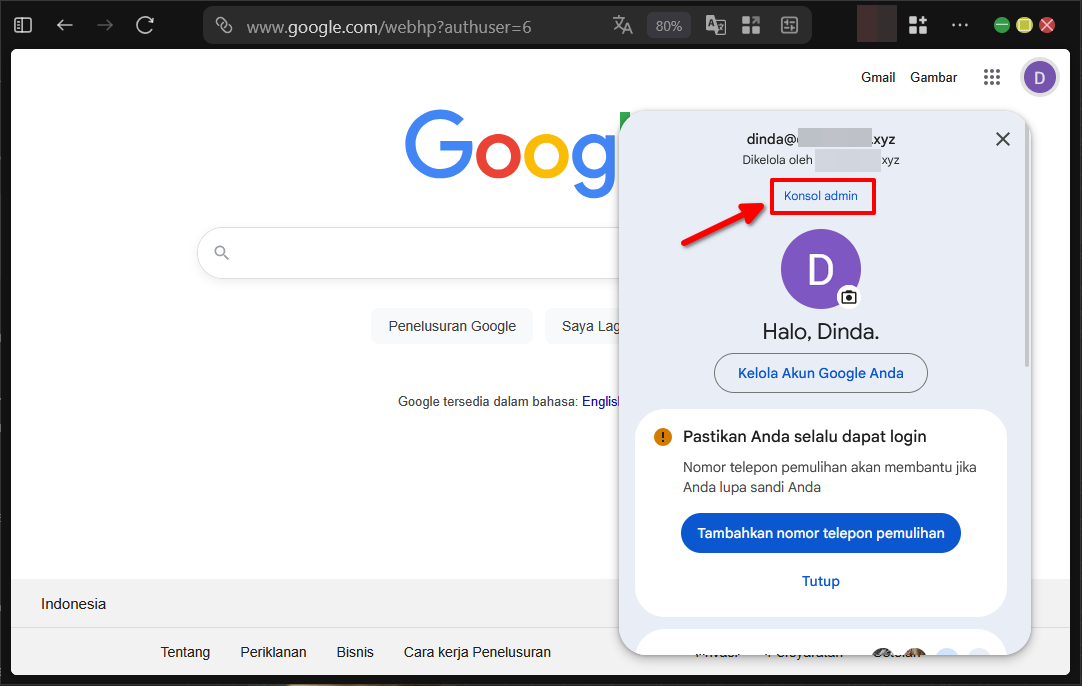Image resolution: width=1082 pixels, height=686 pixels.
Task: Click the back navigation arrow
Action: 64,24
